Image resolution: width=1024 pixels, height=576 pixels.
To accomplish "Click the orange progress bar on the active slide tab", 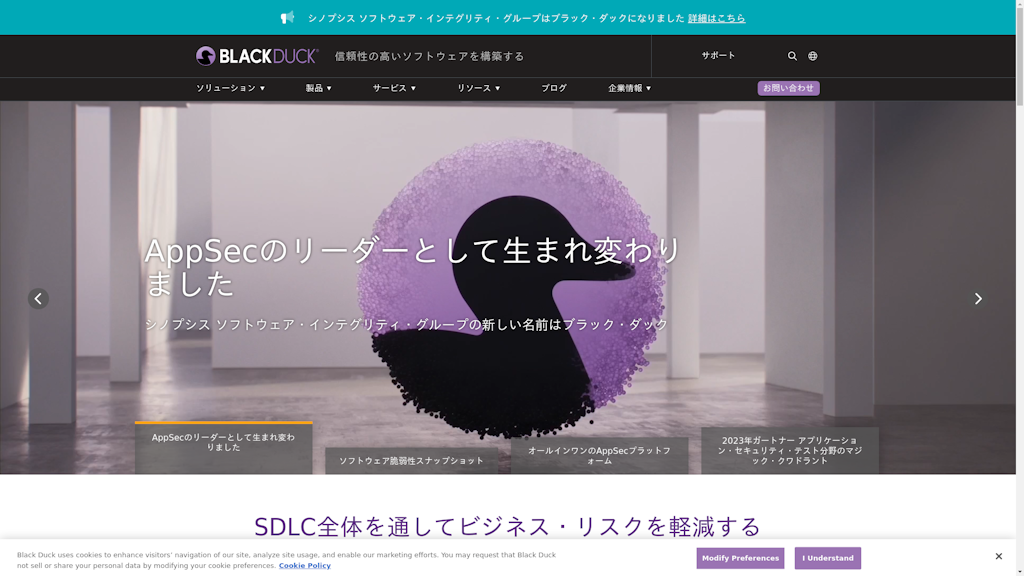I will click(224, 424).
